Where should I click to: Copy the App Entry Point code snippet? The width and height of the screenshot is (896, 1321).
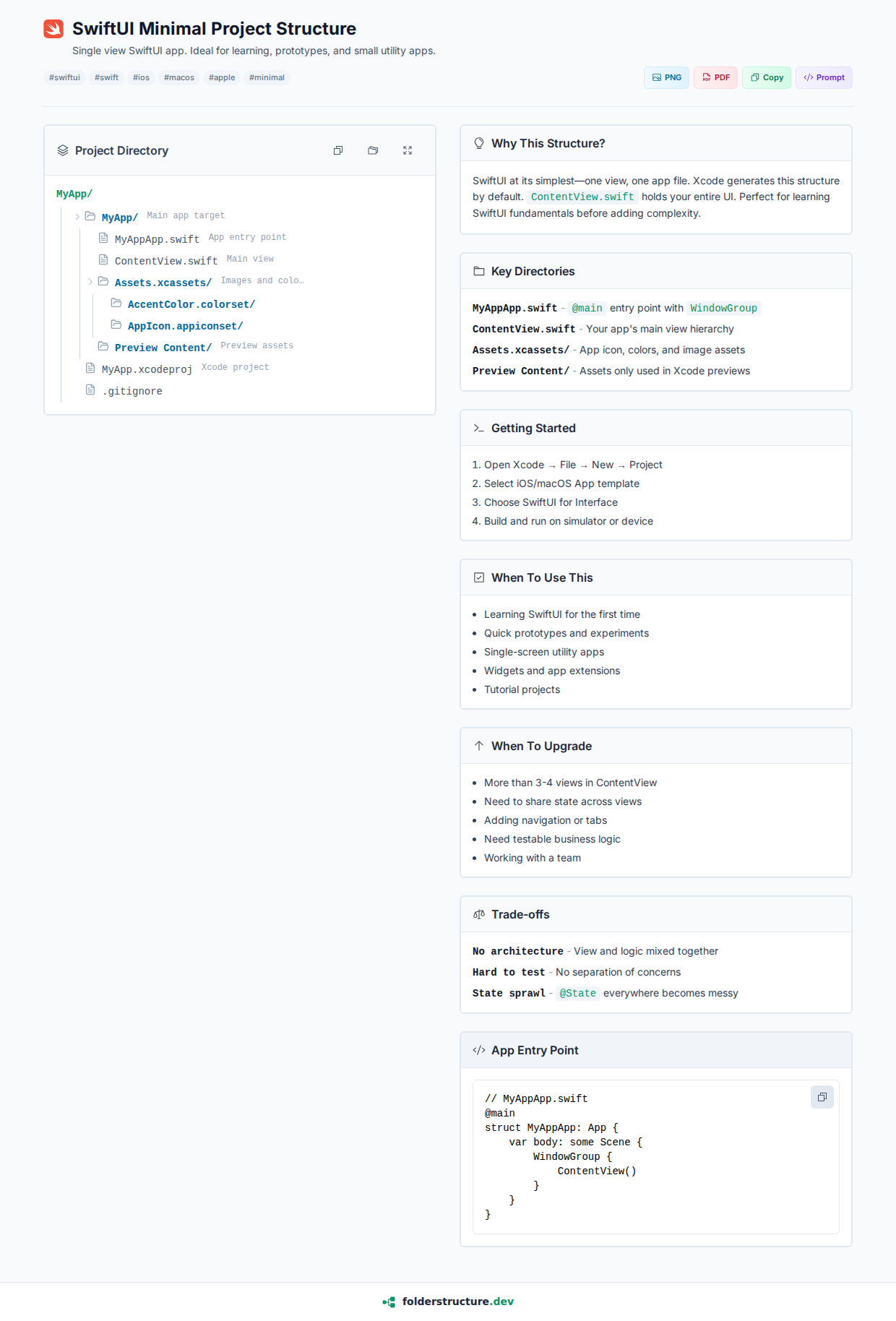coord(822,1097)
